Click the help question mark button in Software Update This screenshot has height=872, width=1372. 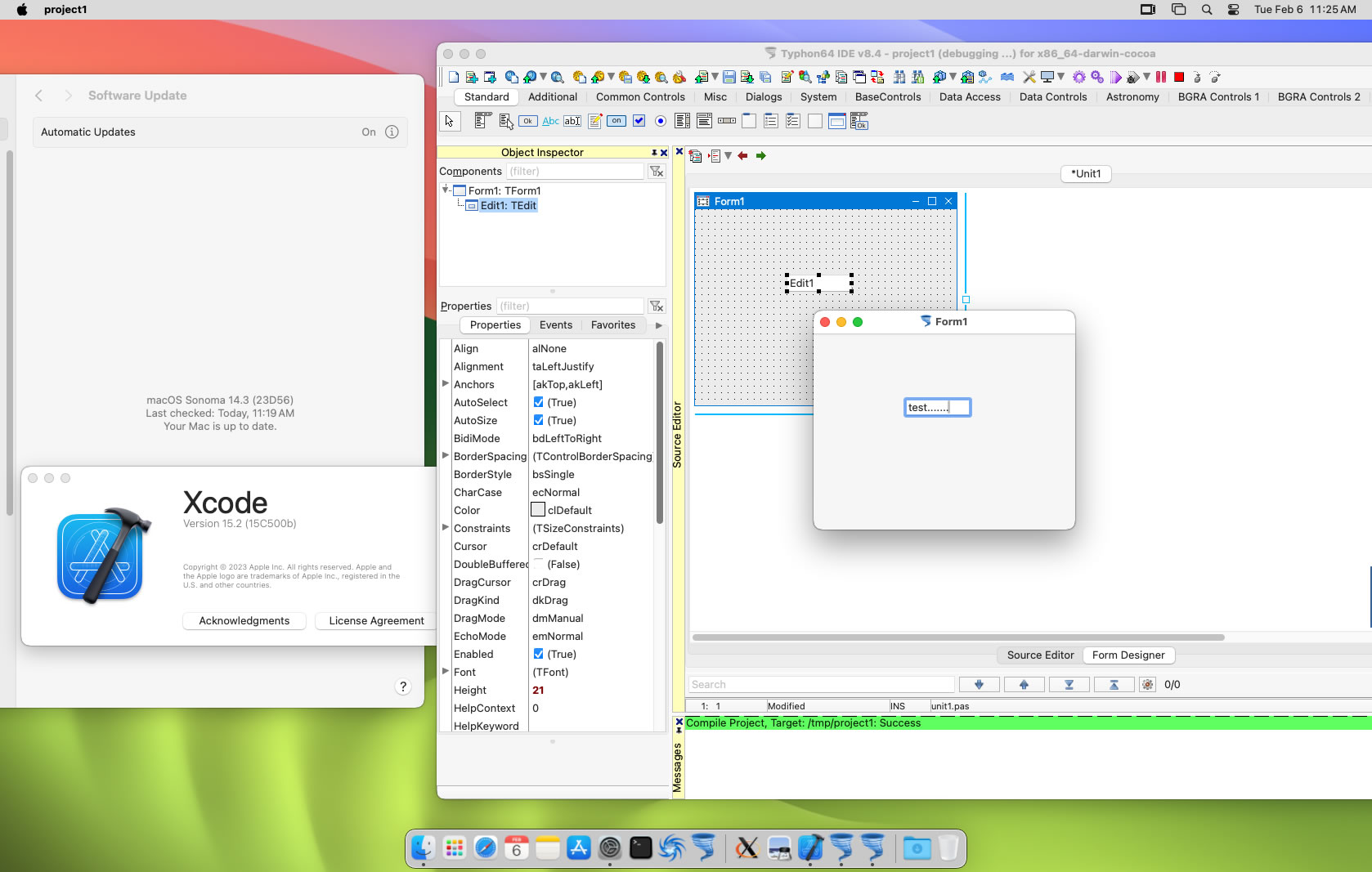(x=402, y=686)
